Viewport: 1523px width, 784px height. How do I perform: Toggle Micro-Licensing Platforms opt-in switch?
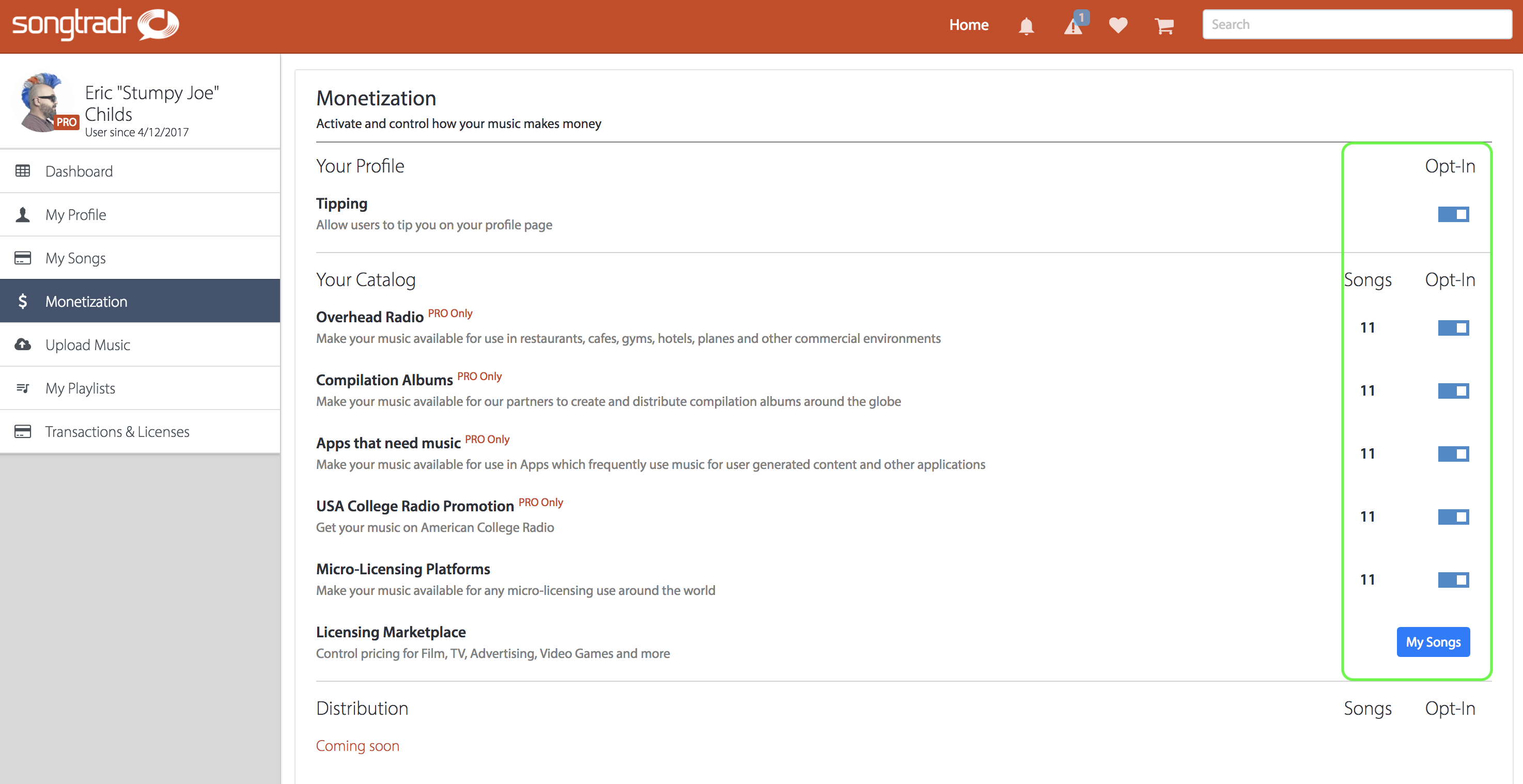point(1453,579)
